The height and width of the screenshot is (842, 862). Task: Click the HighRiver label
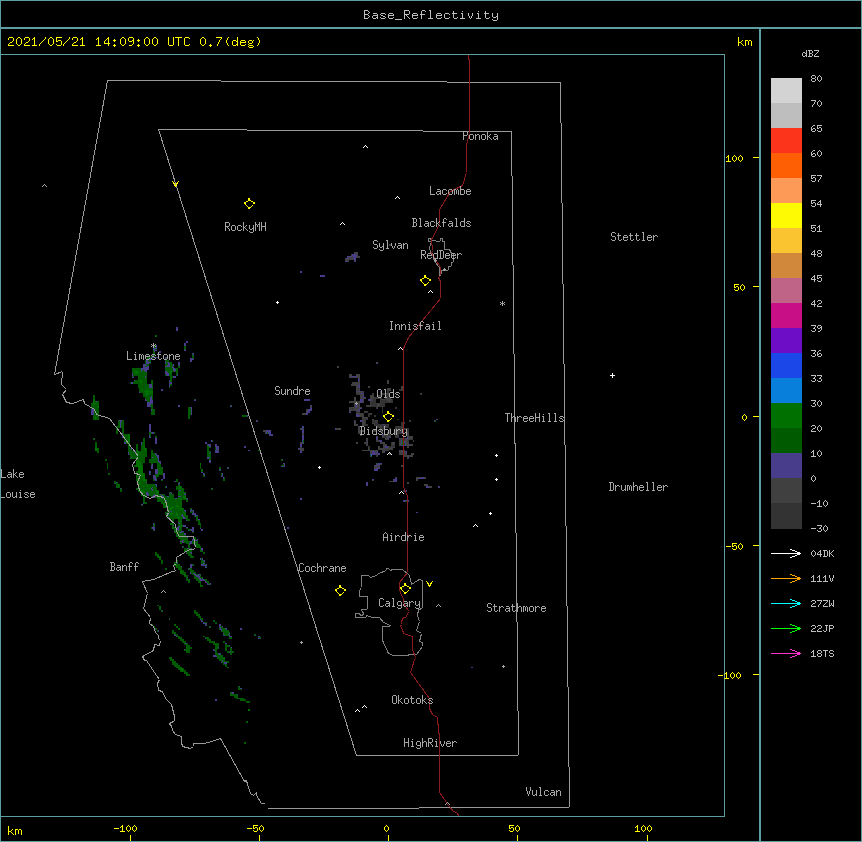(430, 743)
